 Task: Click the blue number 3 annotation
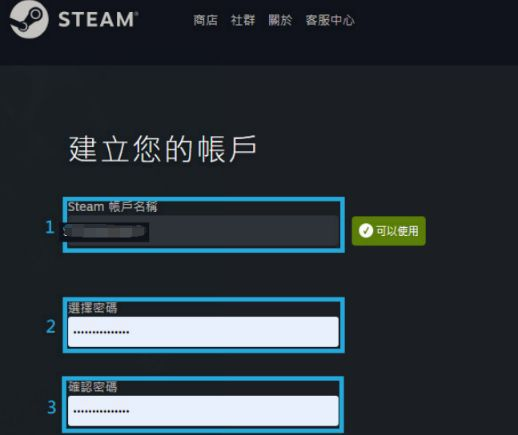[x=52, y=407]
